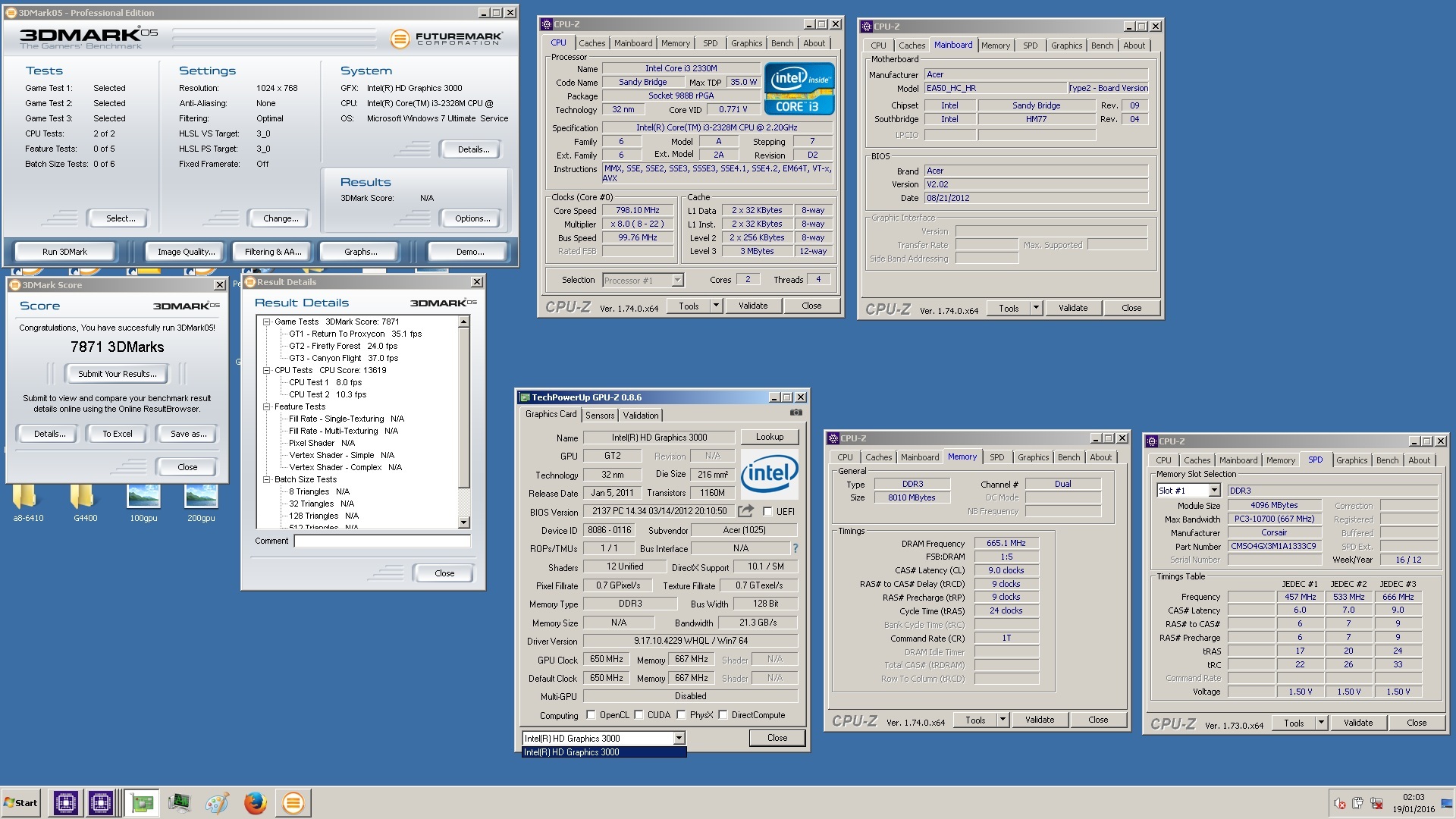Viewport: 1456px width, 819px height.
Task: Open the Tools dropdown arrow in CPU-Z SPD window
Action: click(1321, 723)
